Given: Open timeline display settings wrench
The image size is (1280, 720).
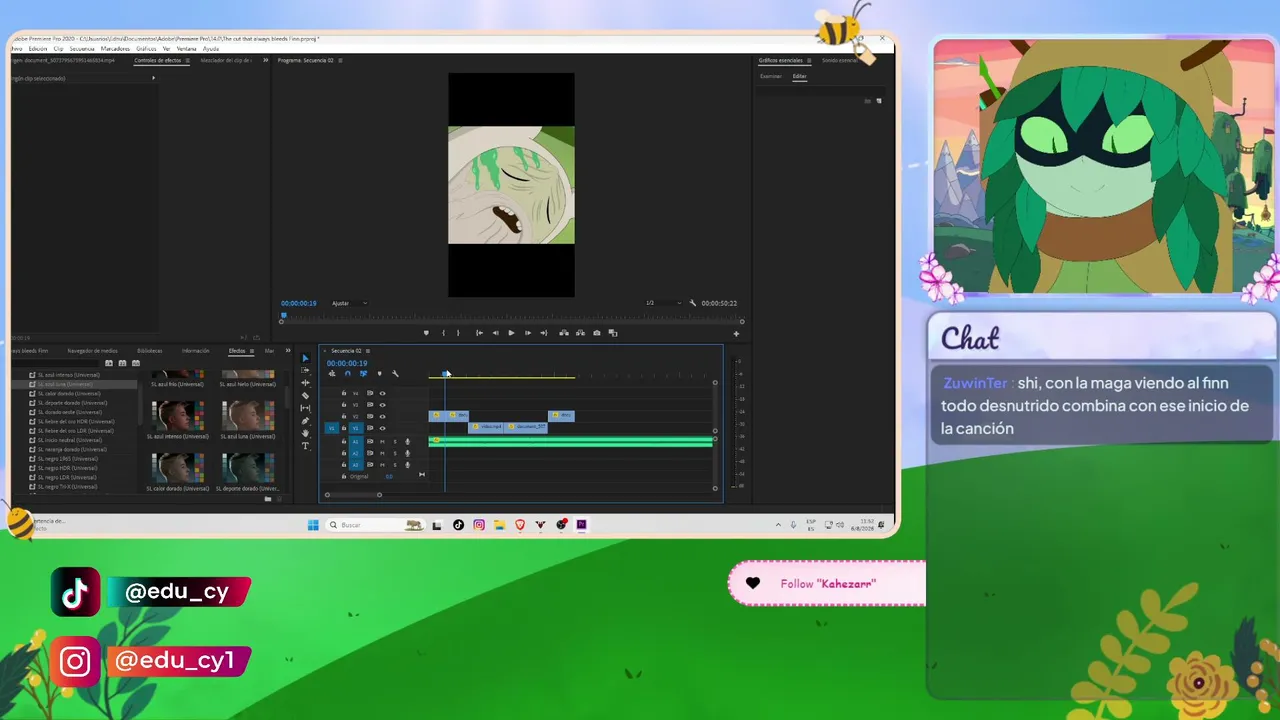Looking at the screenshot, I should (x=395, y=374).
